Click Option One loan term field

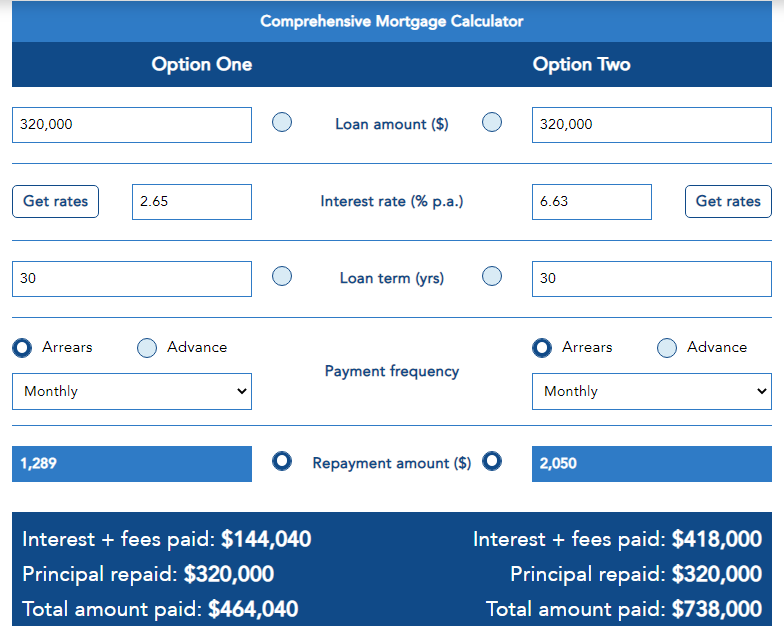point(132,279)
